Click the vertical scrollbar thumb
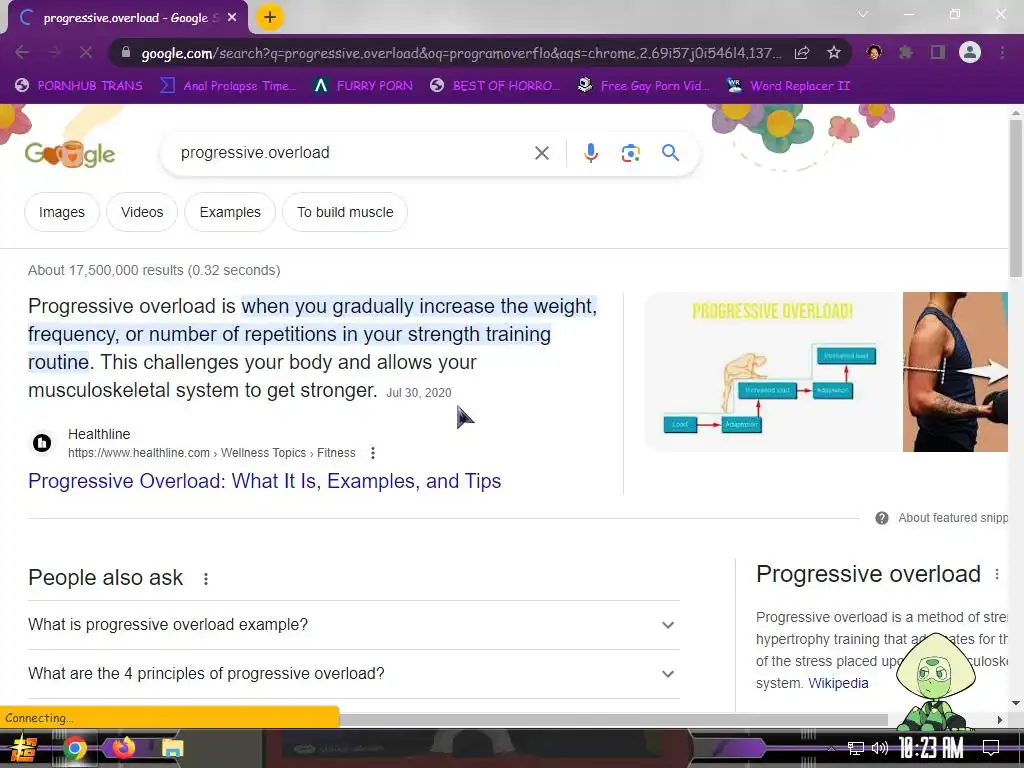 [x=1016, y=198]
